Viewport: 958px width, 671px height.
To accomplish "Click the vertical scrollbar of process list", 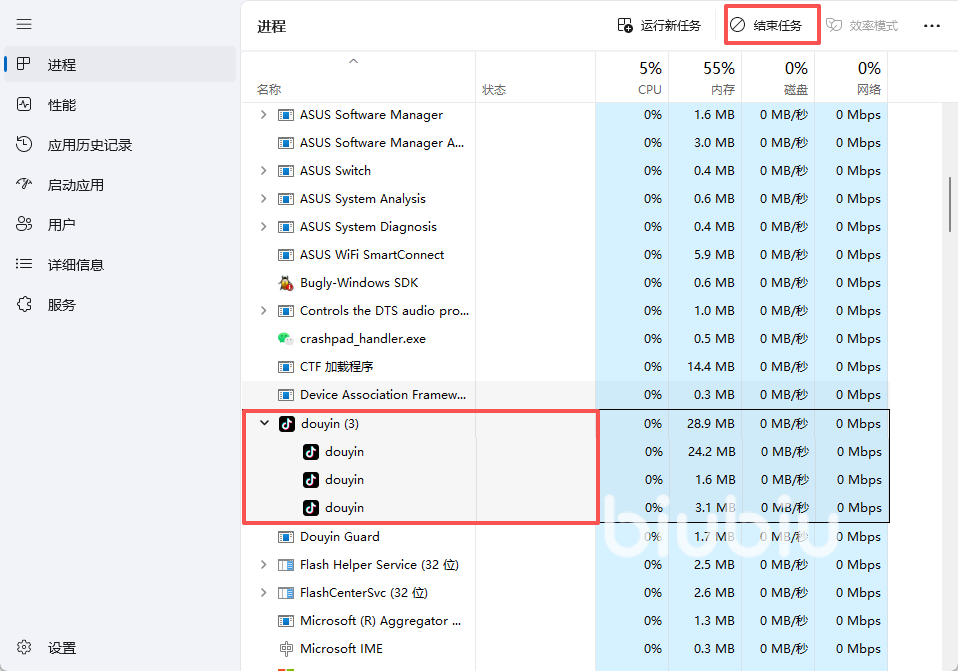I will point(949,205).
